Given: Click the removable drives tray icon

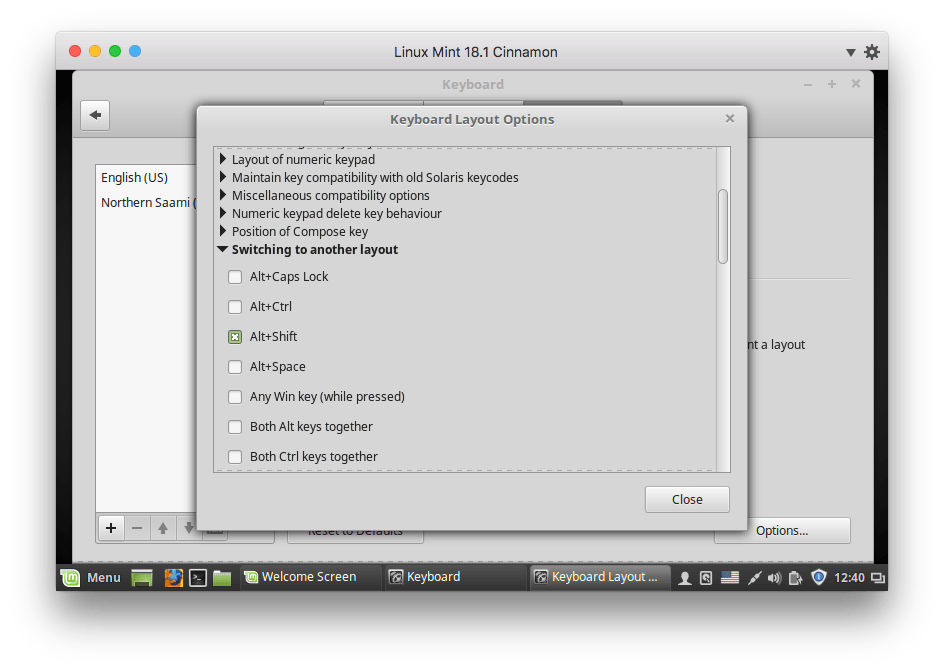Looking at the screenshot, I should click(x=706, y=578).
